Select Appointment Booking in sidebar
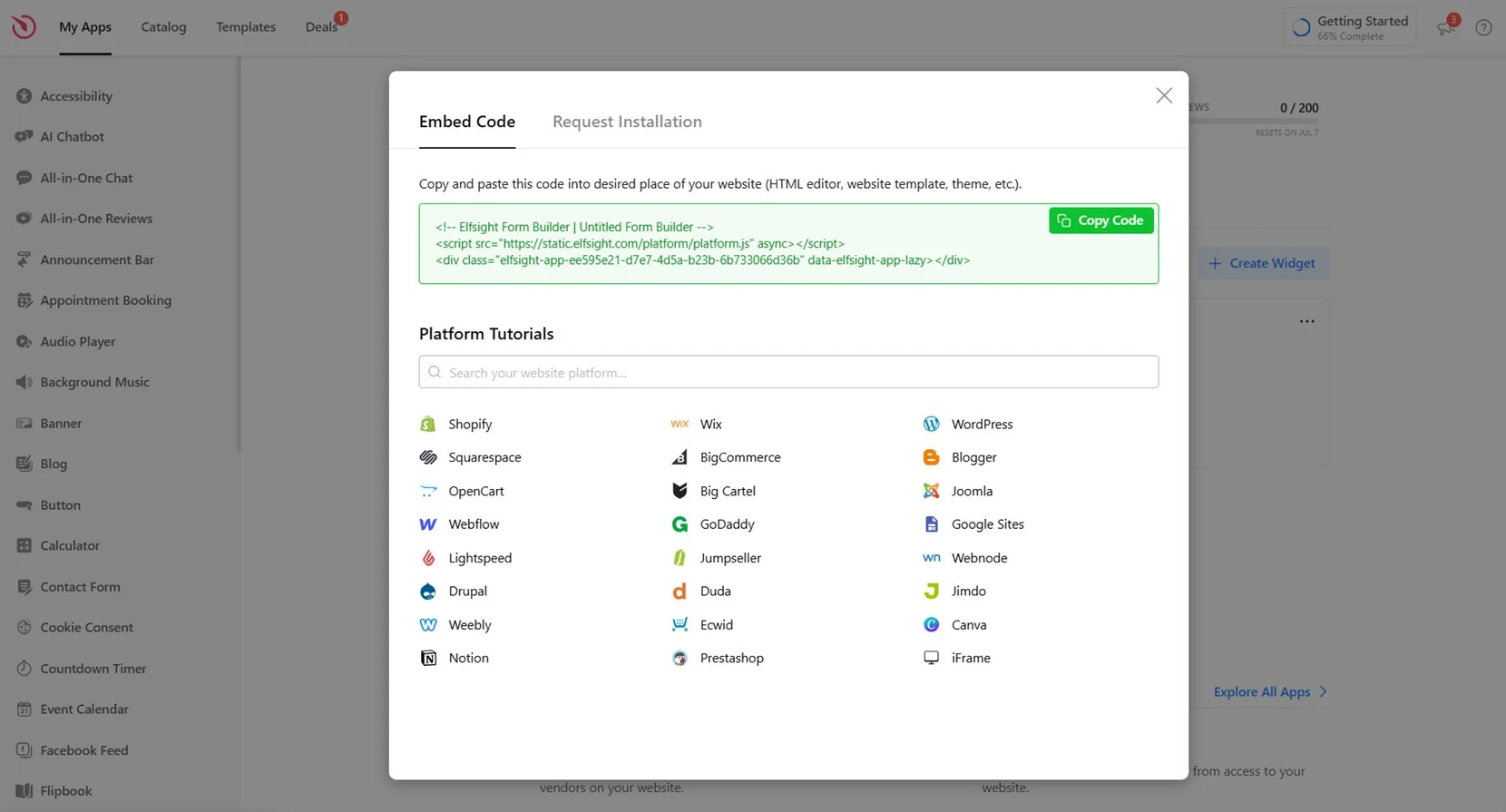 105,300
